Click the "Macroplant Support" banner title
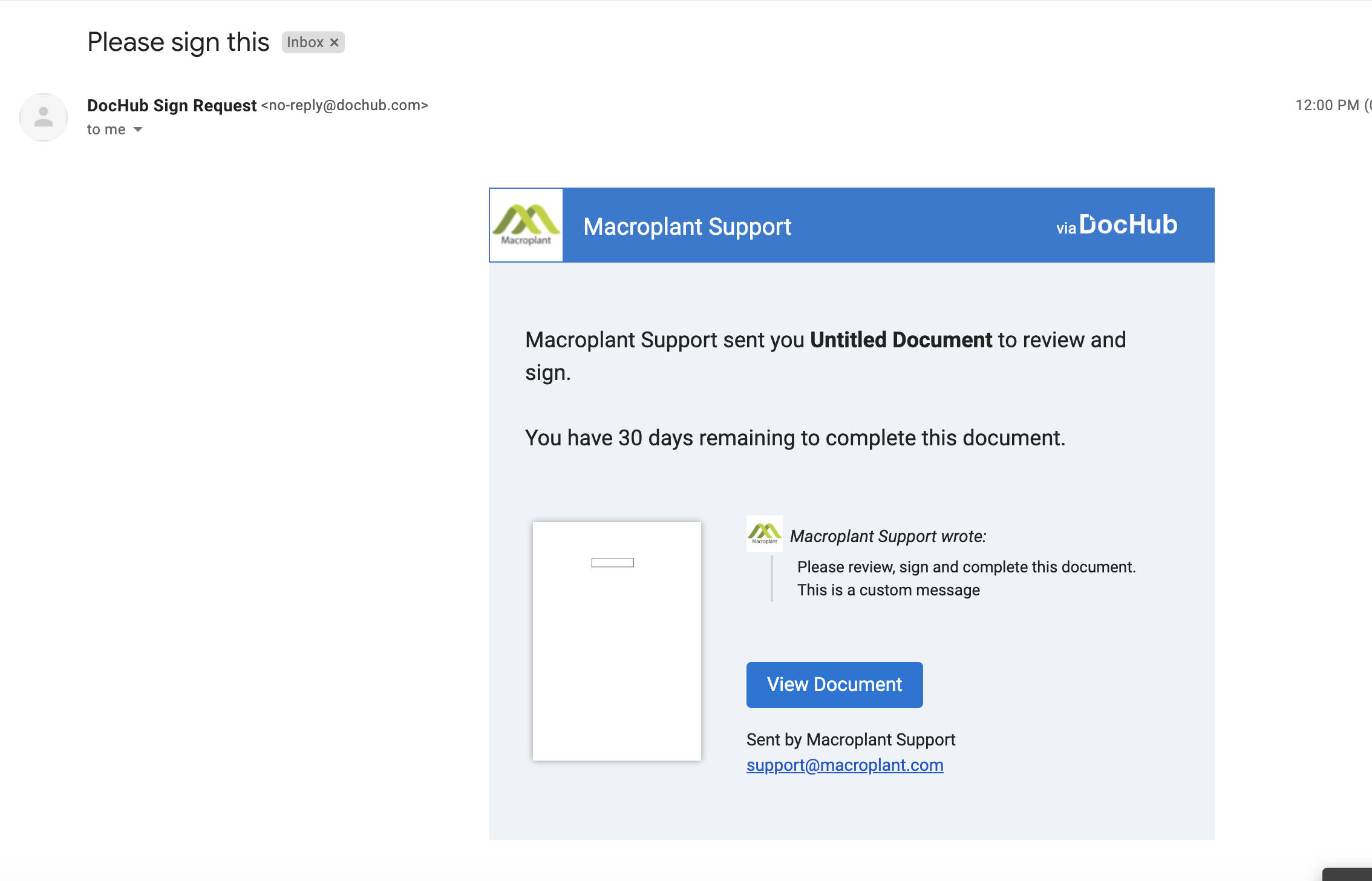The width and height of the screenshot is (1372, 881). (687, 226)
